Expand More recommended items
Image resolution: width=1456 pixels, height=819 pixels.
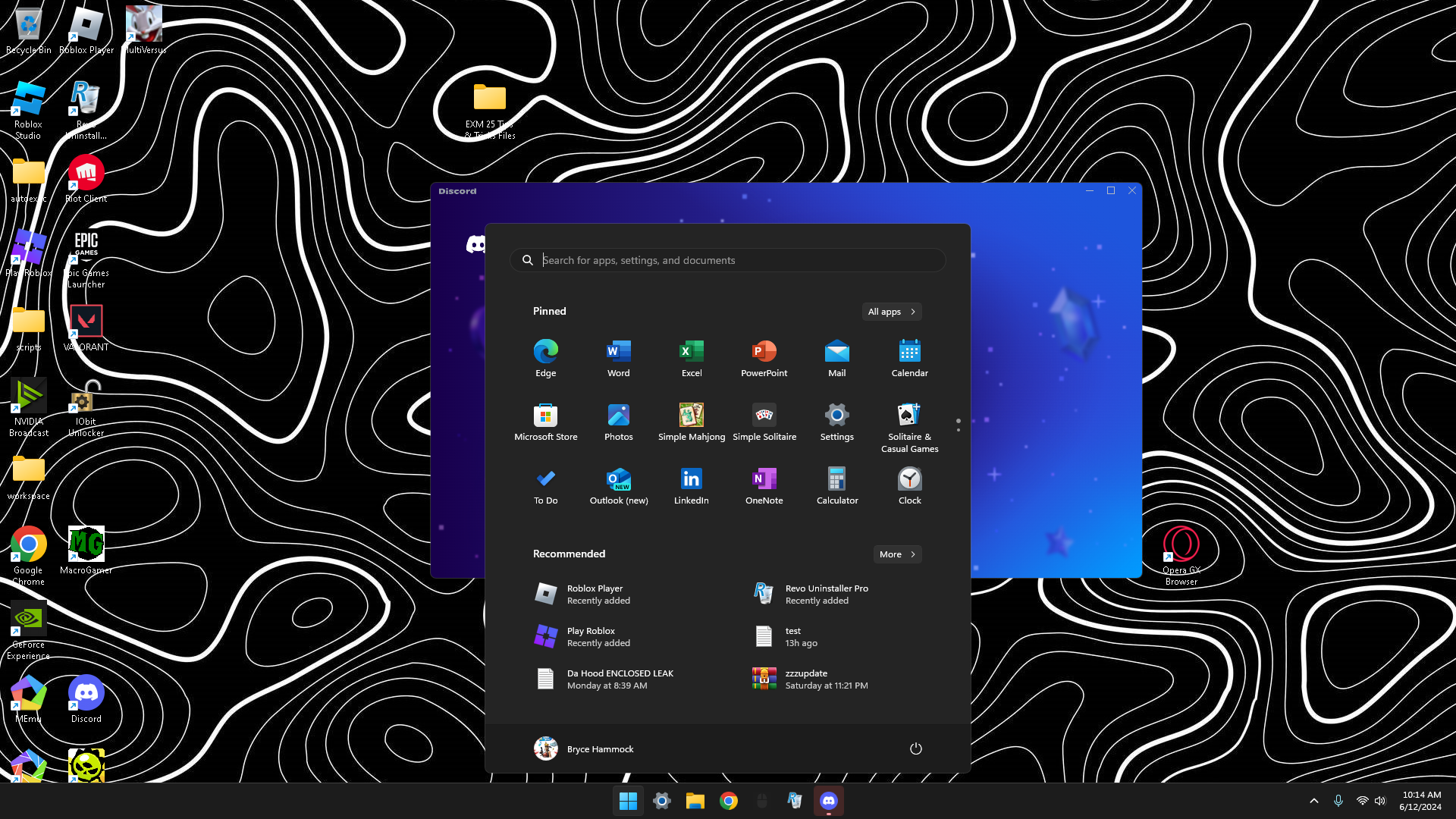pos(897,554)
